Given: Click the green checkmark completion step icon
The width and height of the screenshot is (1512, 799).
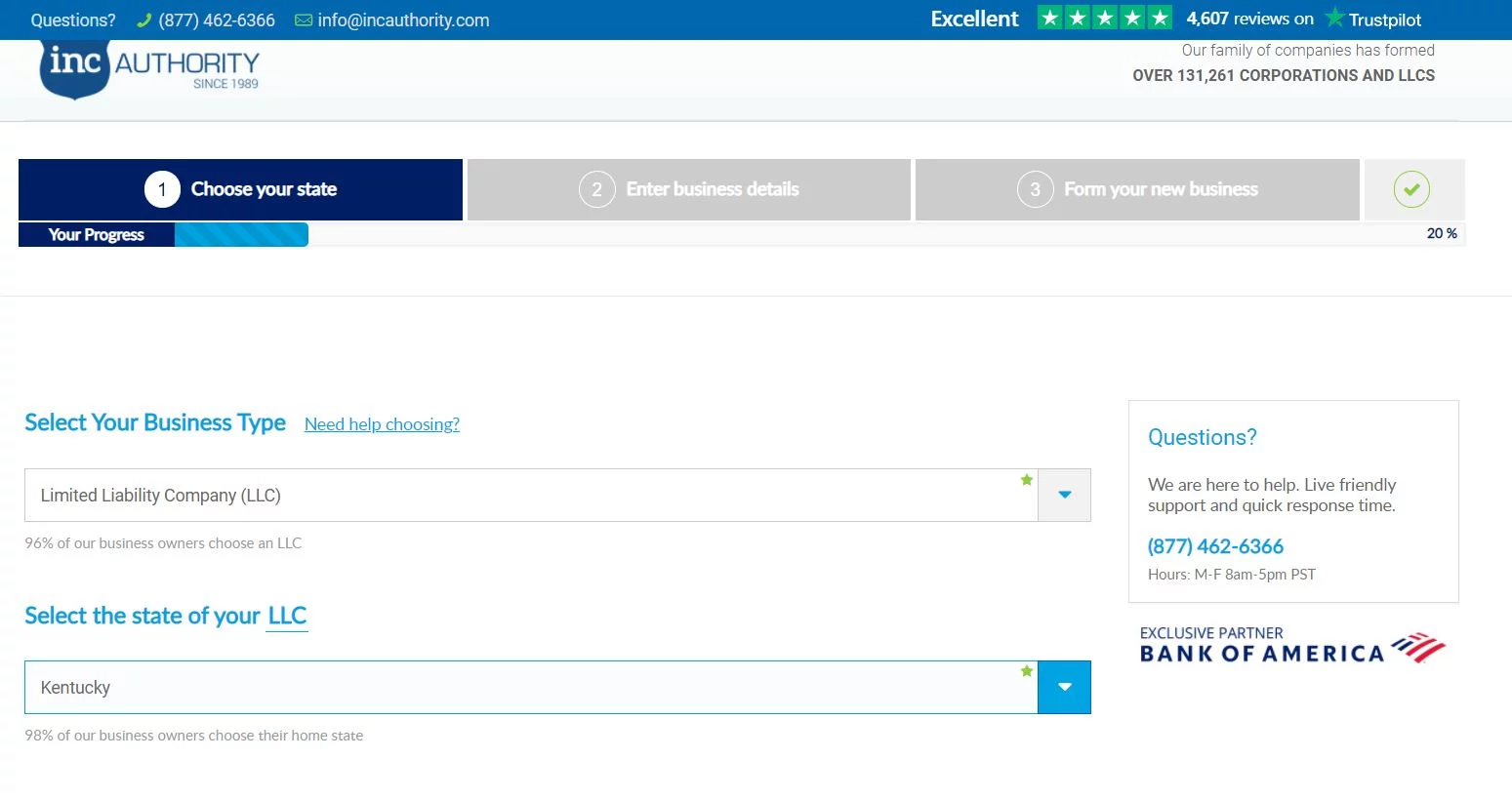Looking at the screenshot, I should pyautogui.click(x=1410, y=189).
